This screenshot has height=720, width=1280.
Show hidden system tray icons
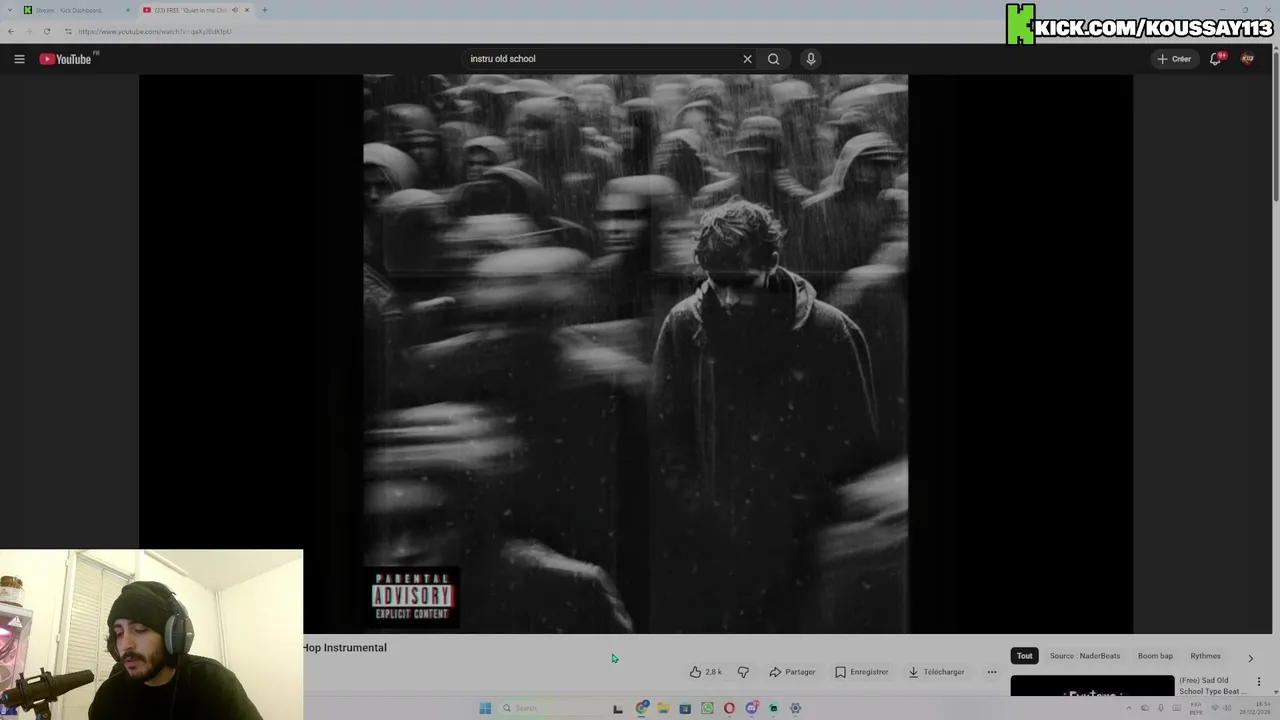tap(1129, 708)
